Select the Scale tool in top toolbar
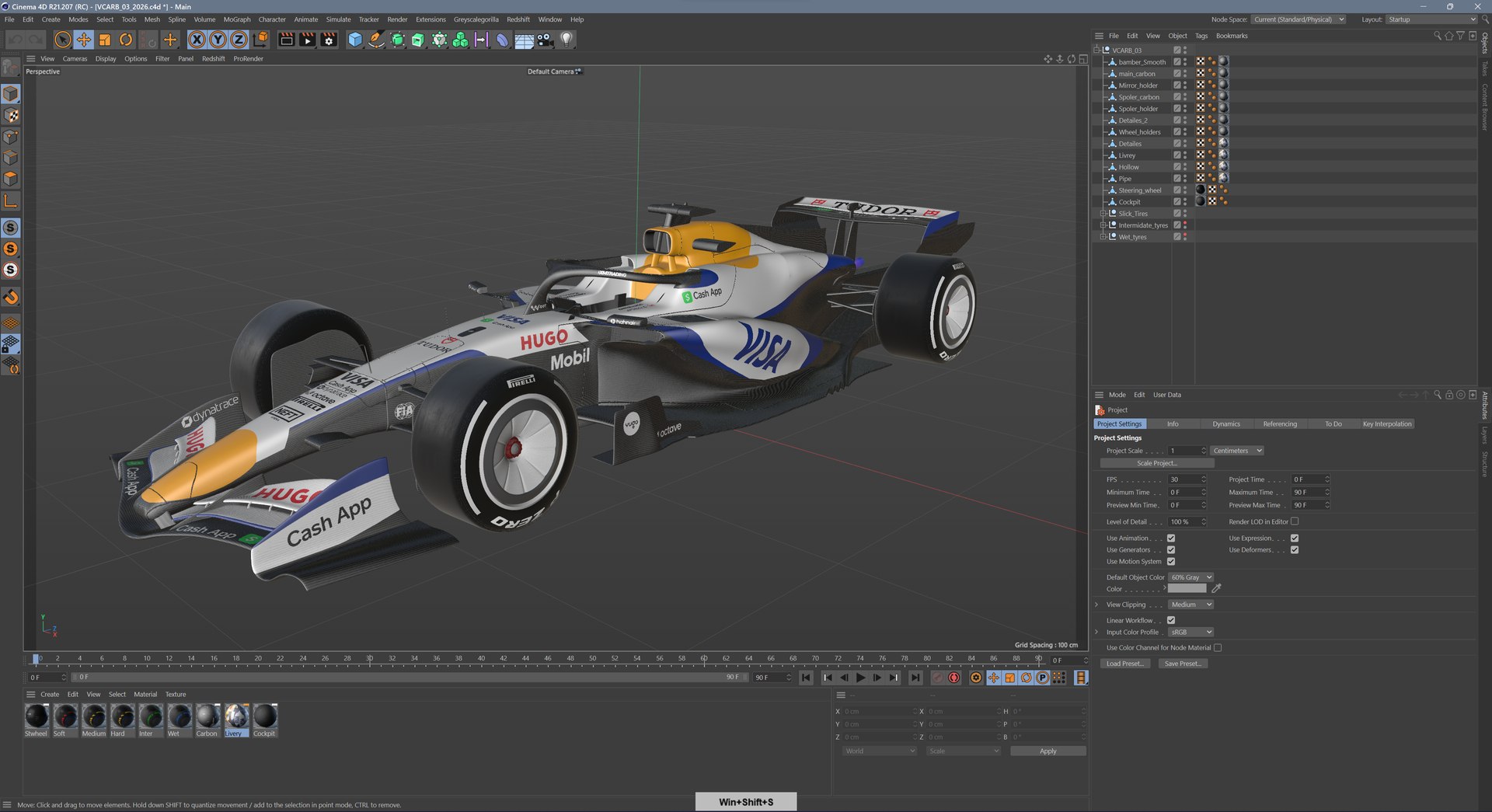1492x812 pixels. click(105, 40)
